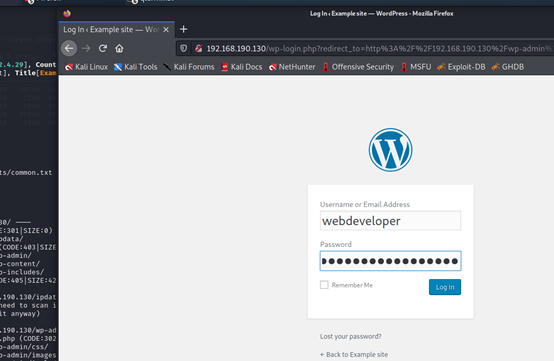Click the WordPress logo
The height and width of the screenshot is (361, 554).
pos(390,150)
